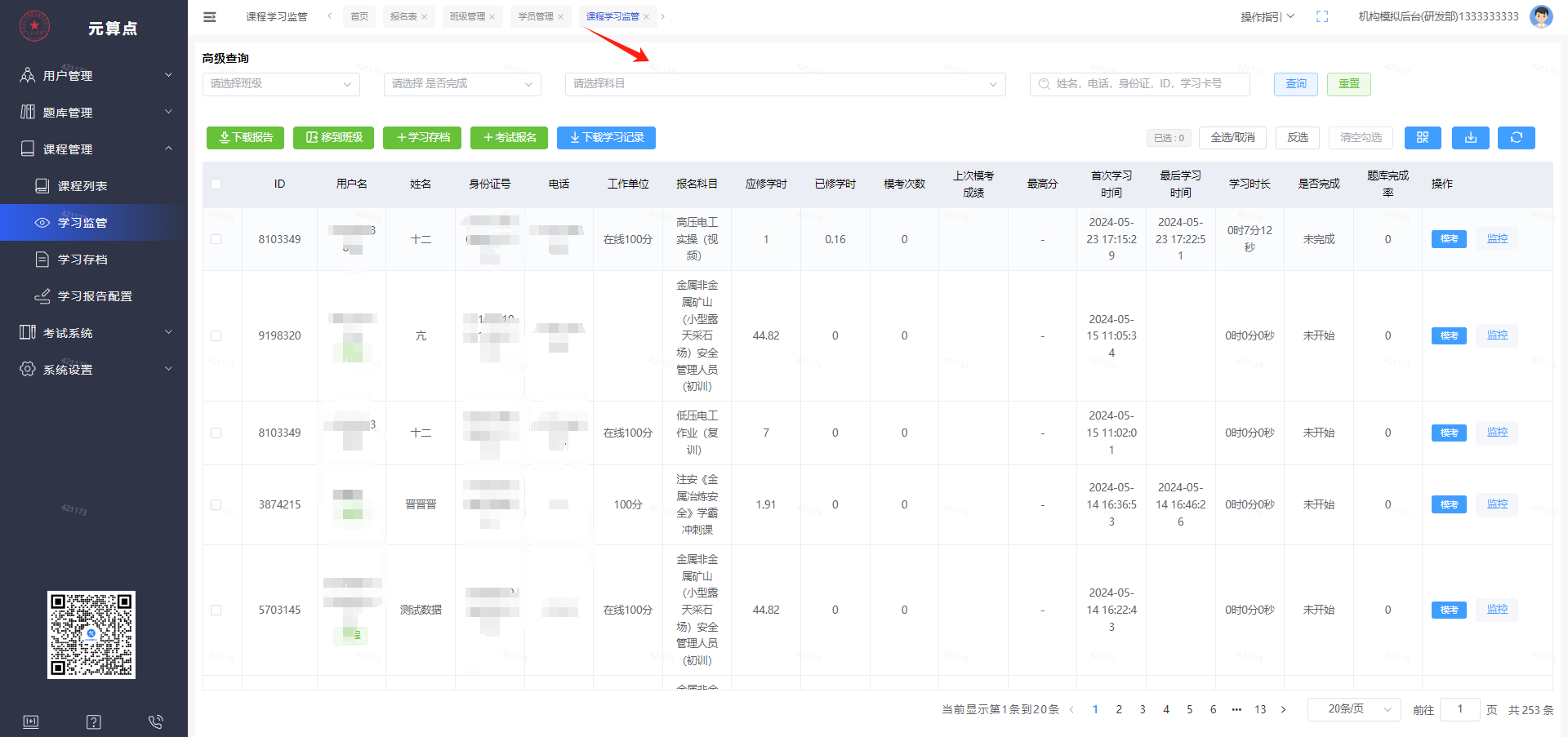Open 监控 link for ID 3874215 row
1568x737 pixels.
coord(1497,504)
